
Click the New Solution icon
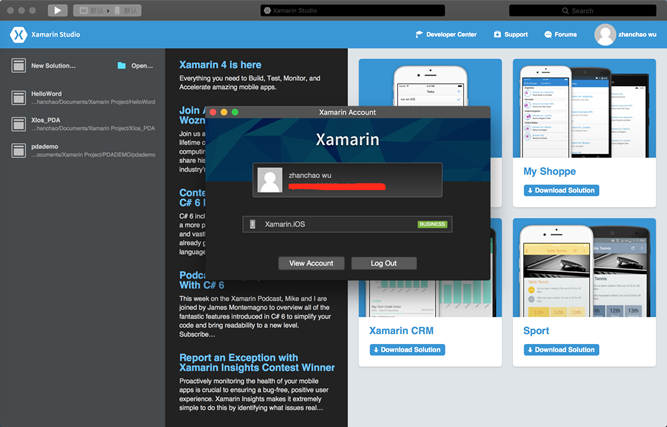(x=18, y=65)
